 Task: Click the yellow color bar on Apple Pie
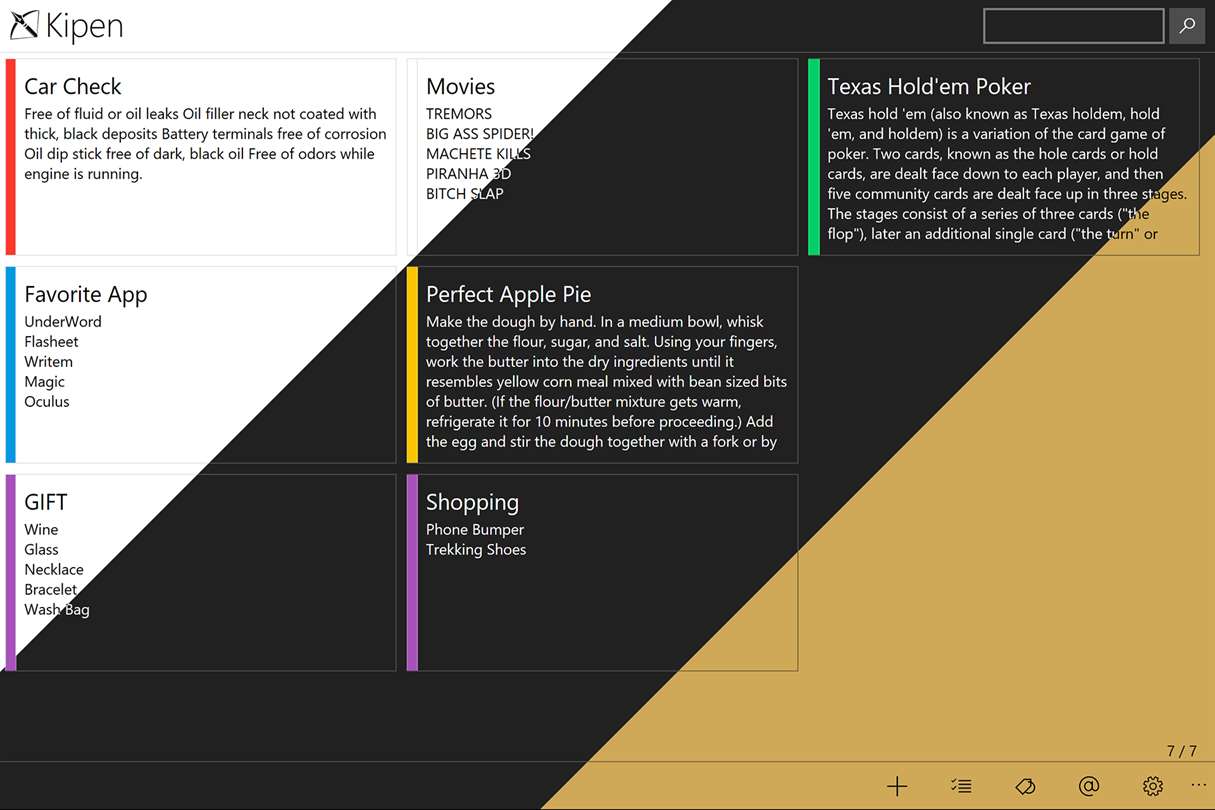[x=412, y=365]
